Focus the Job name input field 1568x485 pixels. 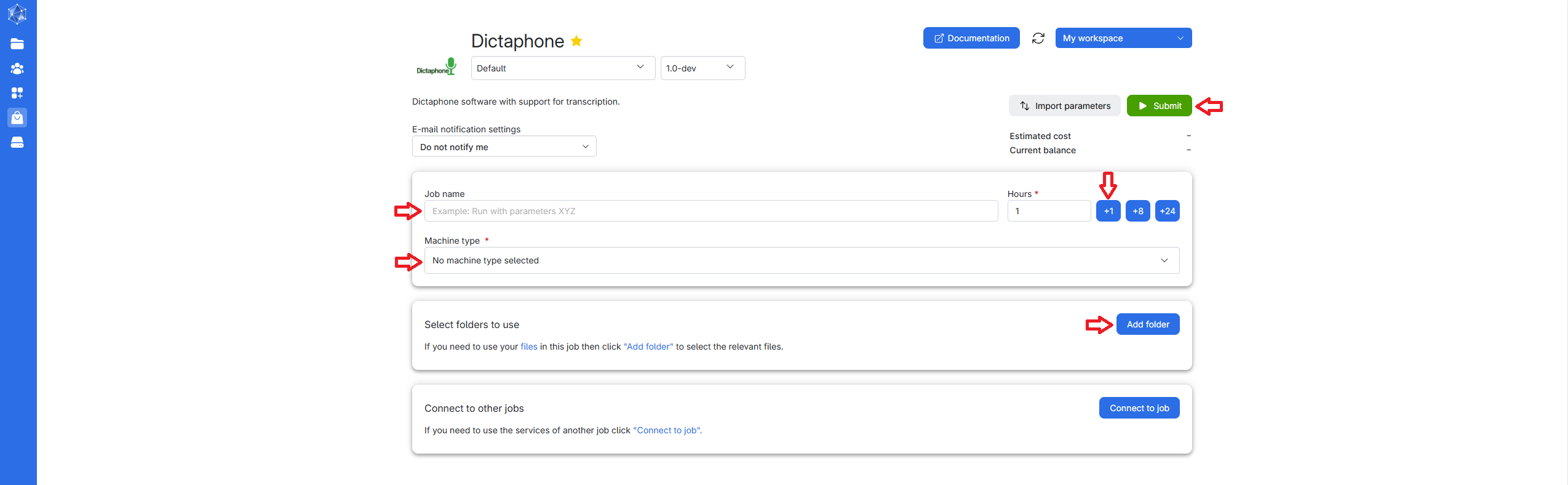(710, 211)
